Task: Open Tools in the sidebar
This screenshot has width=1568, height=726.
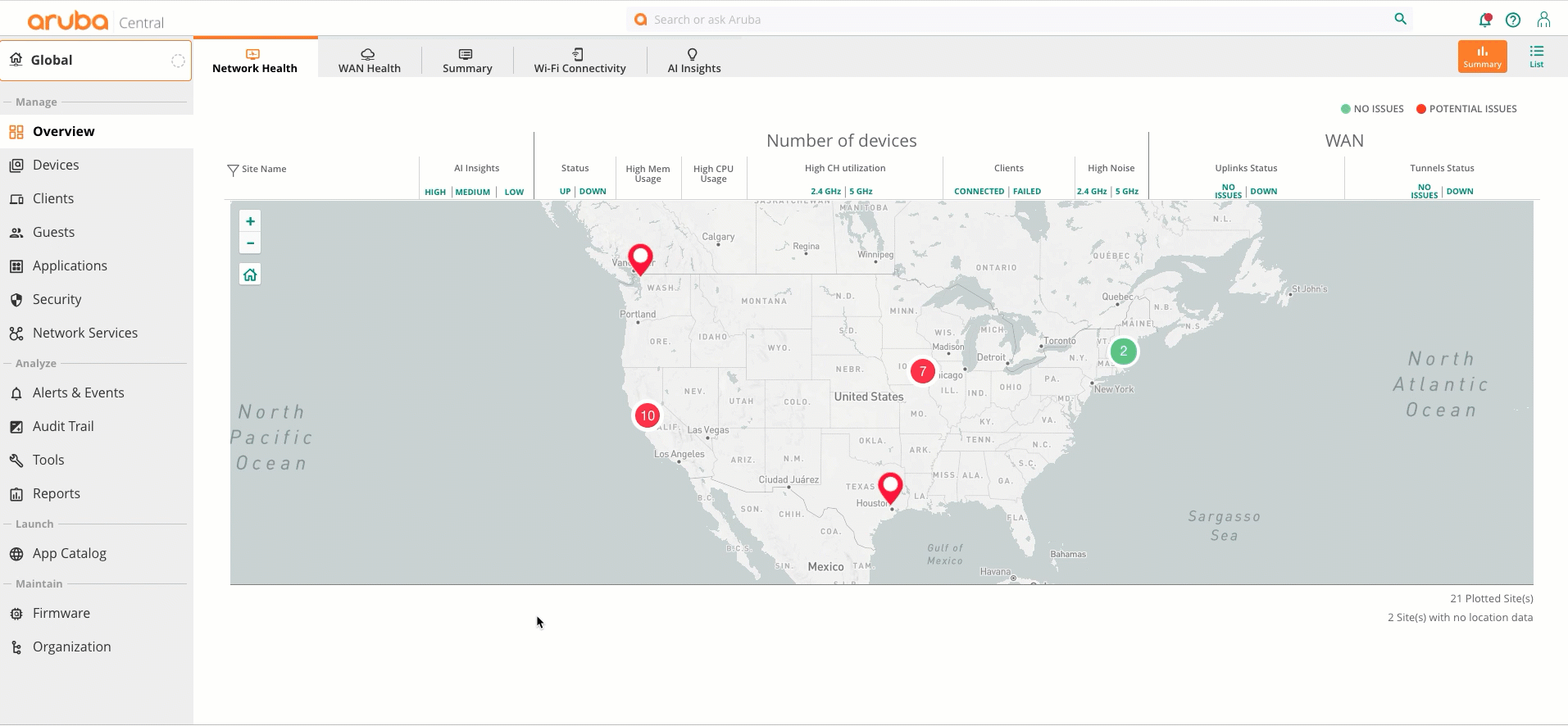Action: coord(97,460)
